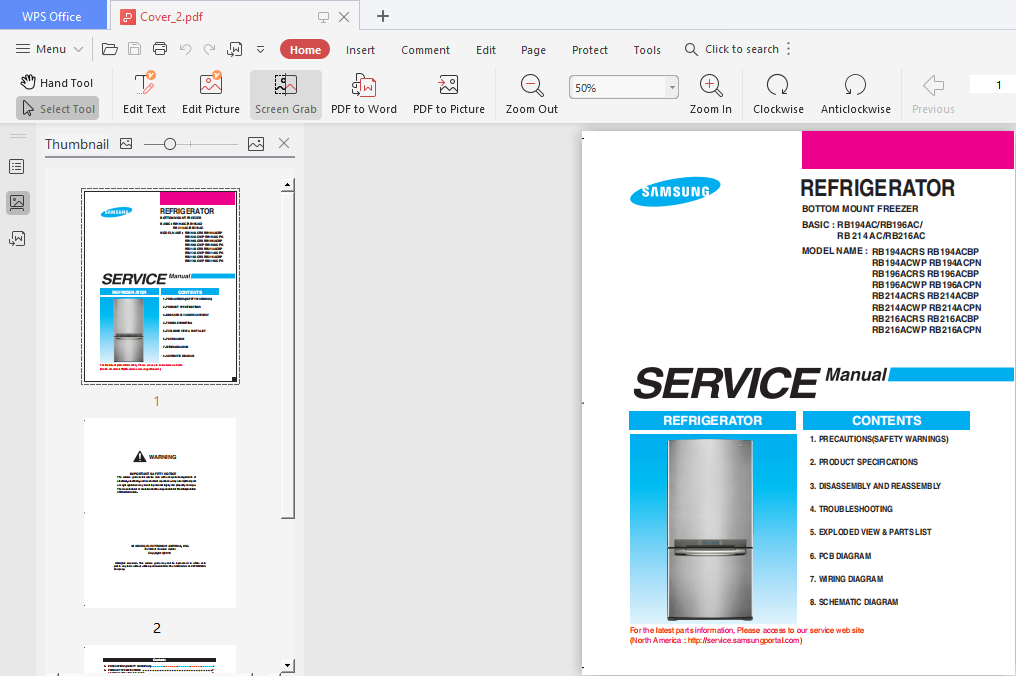Viewport: 1016px width, 676px height.
Task: Click the thumbnail panel scrollbar thumb
Action: 288,355
